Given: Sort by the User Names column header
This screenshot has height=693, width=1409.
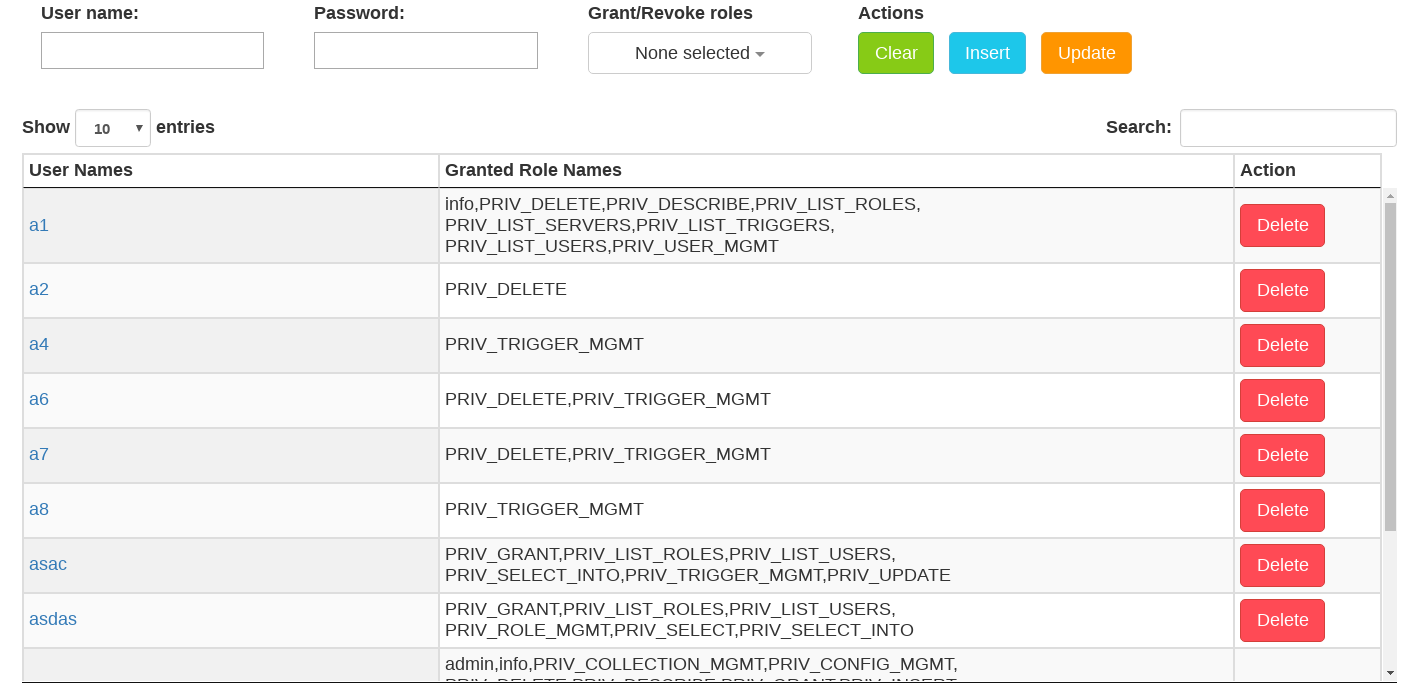Looking at the screenshot, I should pos(80,170).
